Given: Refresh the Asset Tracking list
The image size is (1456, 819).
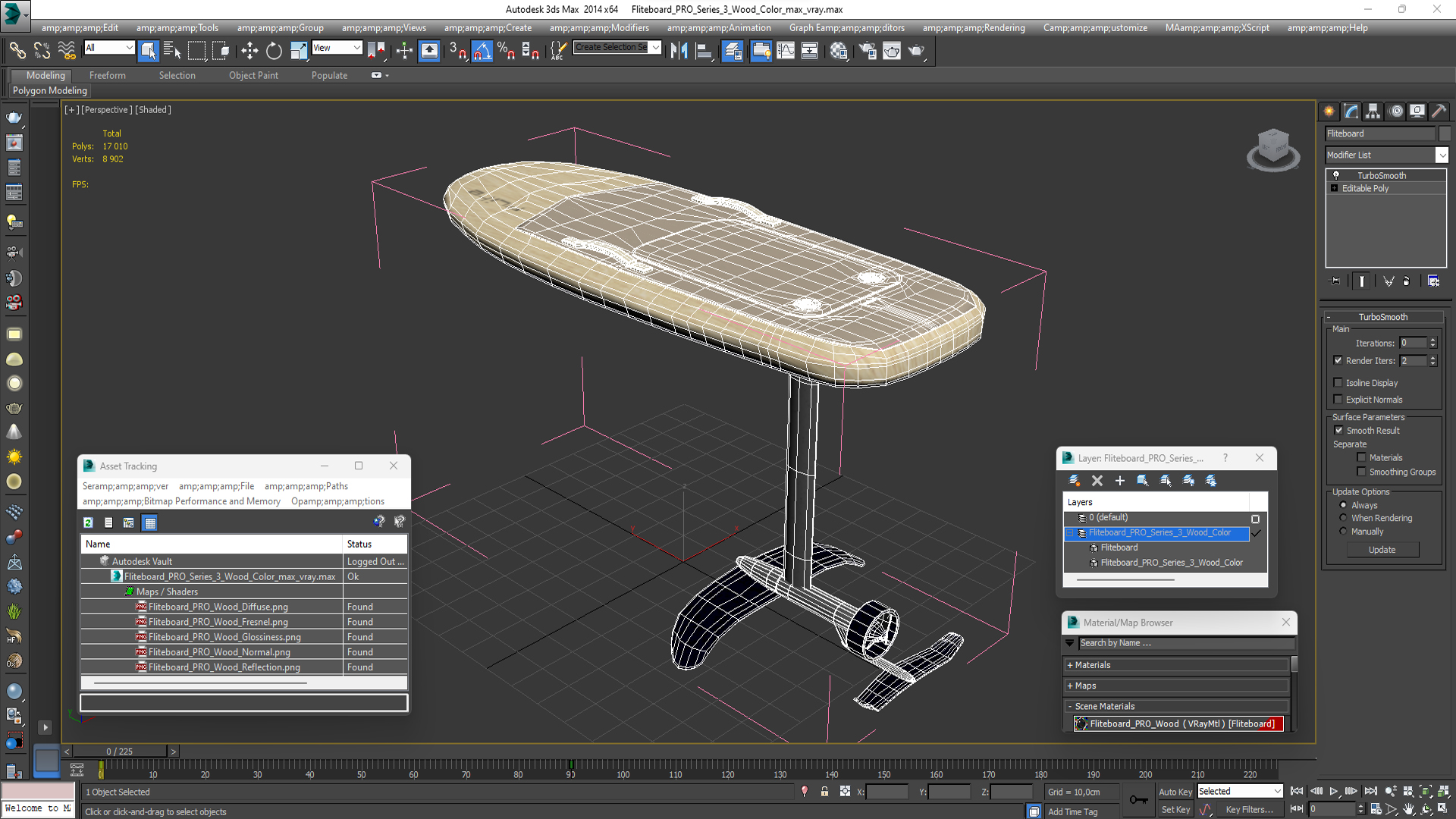Looking at the screenshot, I should 88,522.
